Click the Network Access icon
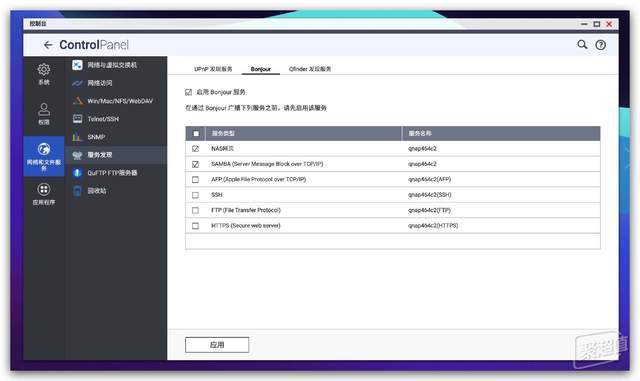 77,83
